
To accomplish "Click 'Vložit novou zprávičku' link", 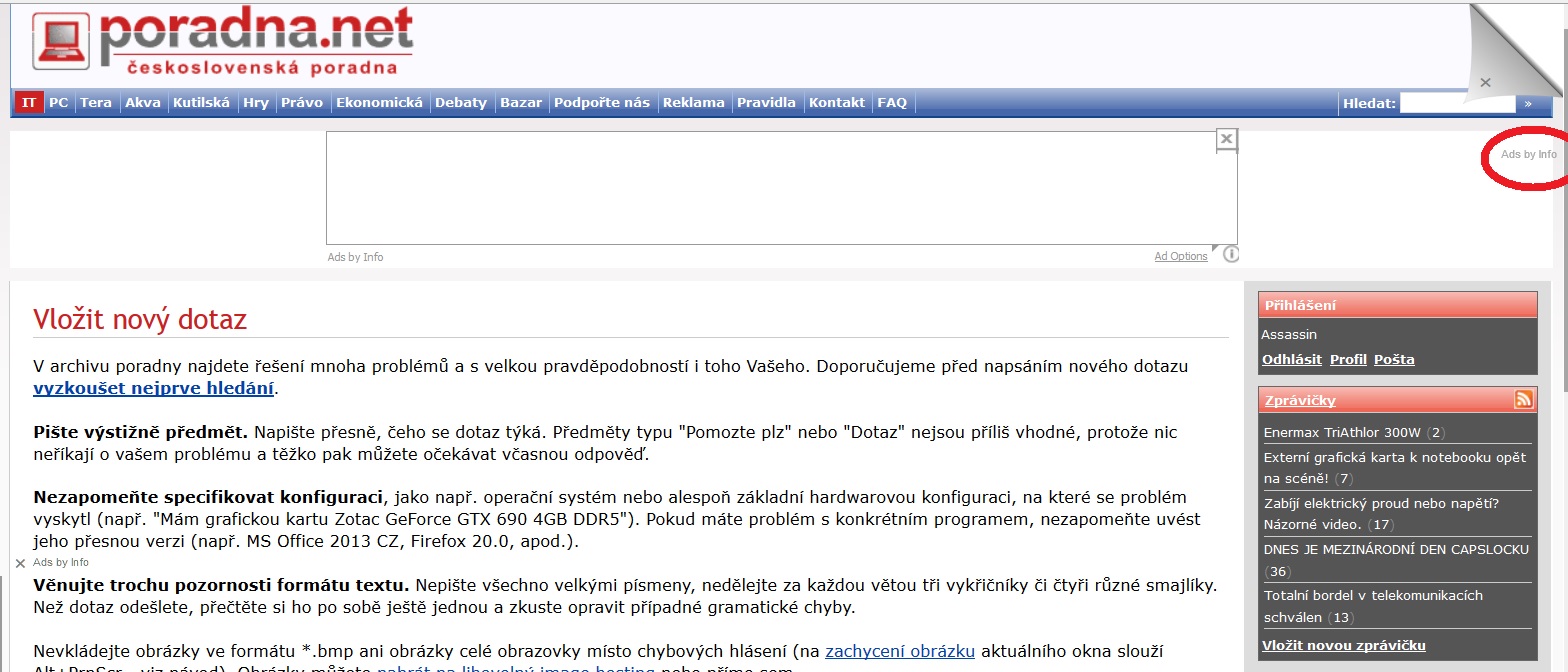I will (1344, 645).
